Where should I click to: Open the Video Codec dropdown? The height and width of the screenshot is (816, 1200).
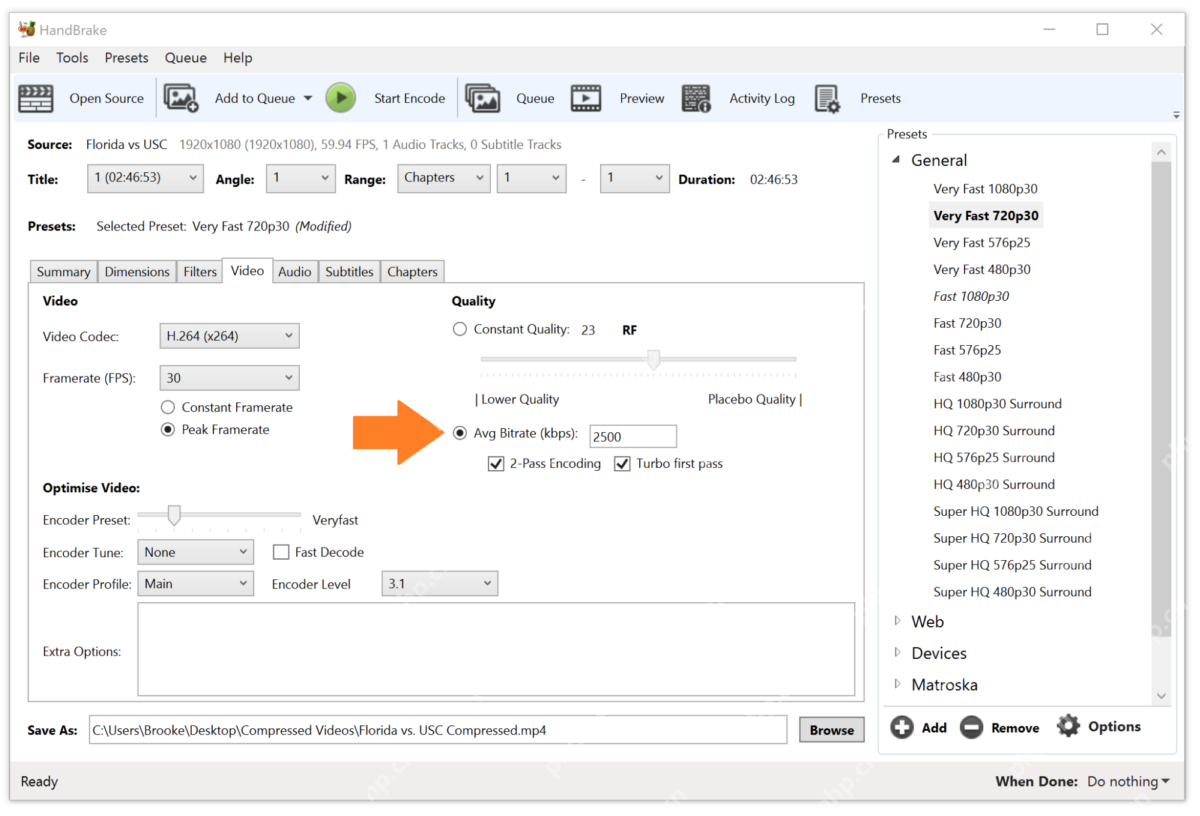229,336
